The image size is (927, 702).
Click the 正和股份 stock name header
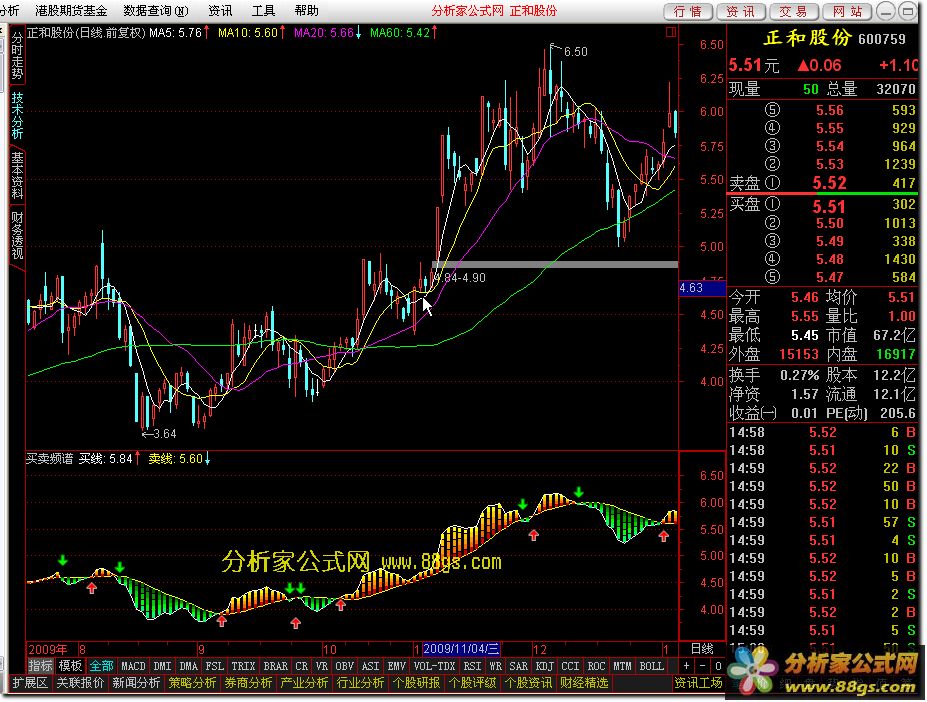click(807, 38)
